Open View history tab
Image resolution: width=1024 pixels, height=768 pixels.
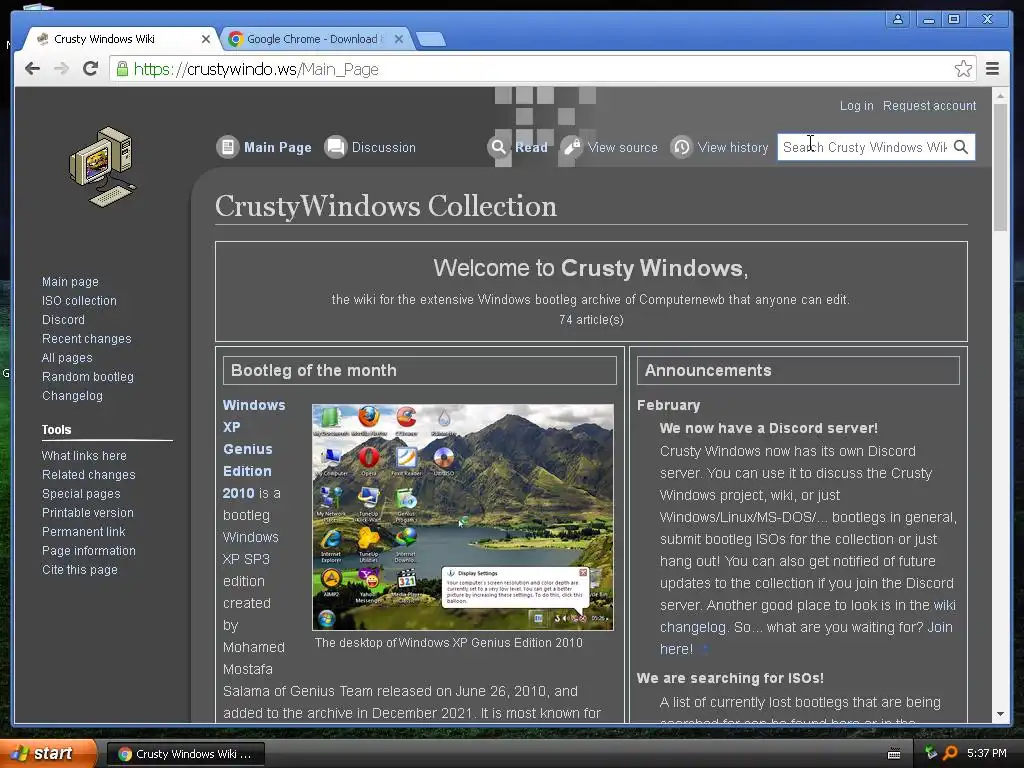[733, 148]
